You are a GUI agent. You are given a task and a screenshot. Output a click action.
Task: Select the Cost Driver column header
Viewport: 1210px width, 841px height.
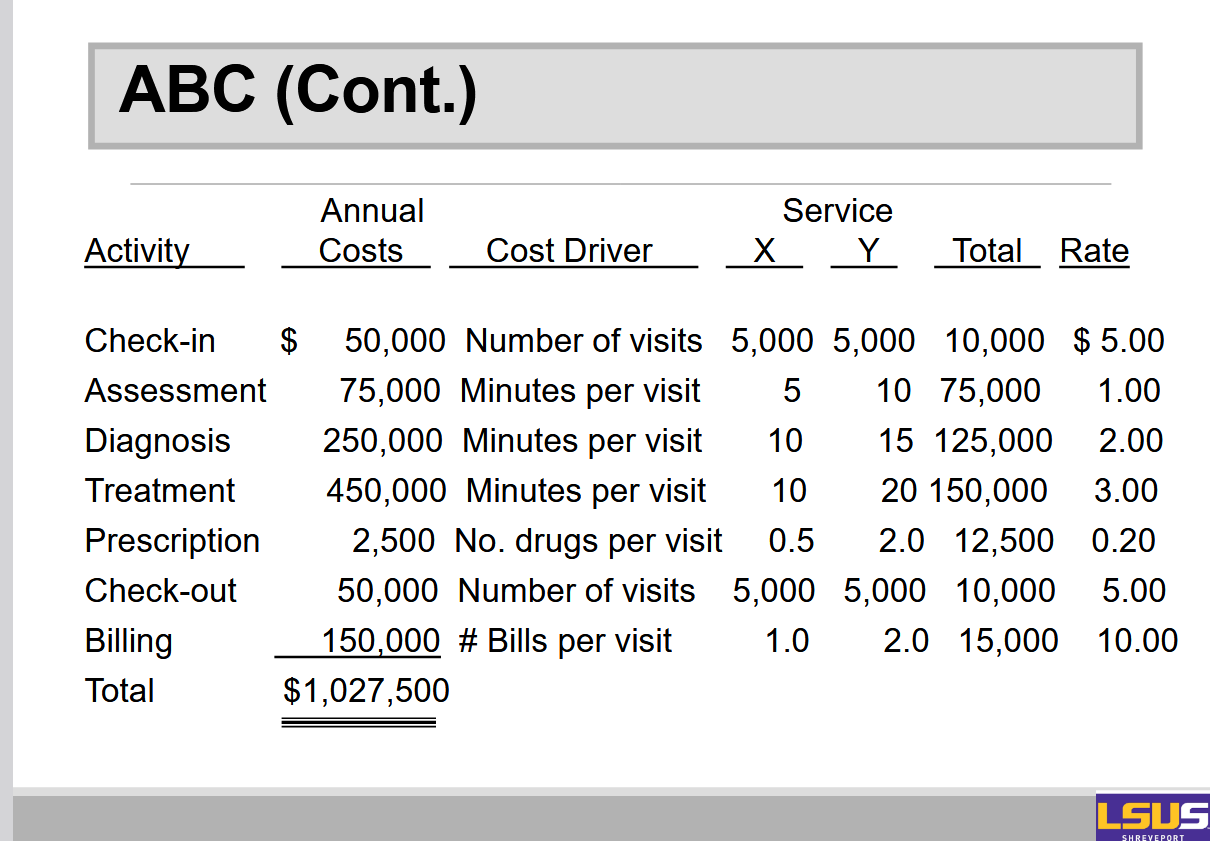tap(569, 251)
